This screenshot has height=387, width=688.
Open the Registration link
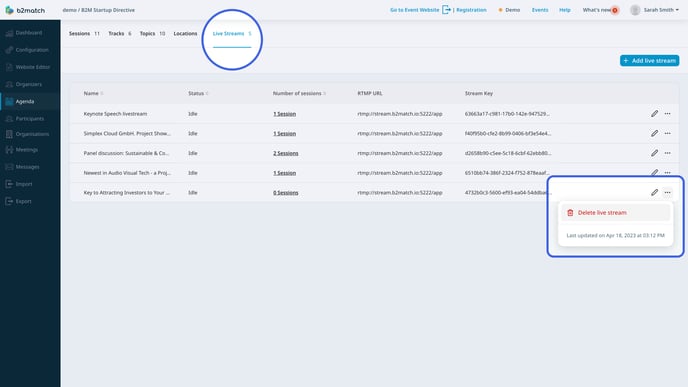coord(471,10)
